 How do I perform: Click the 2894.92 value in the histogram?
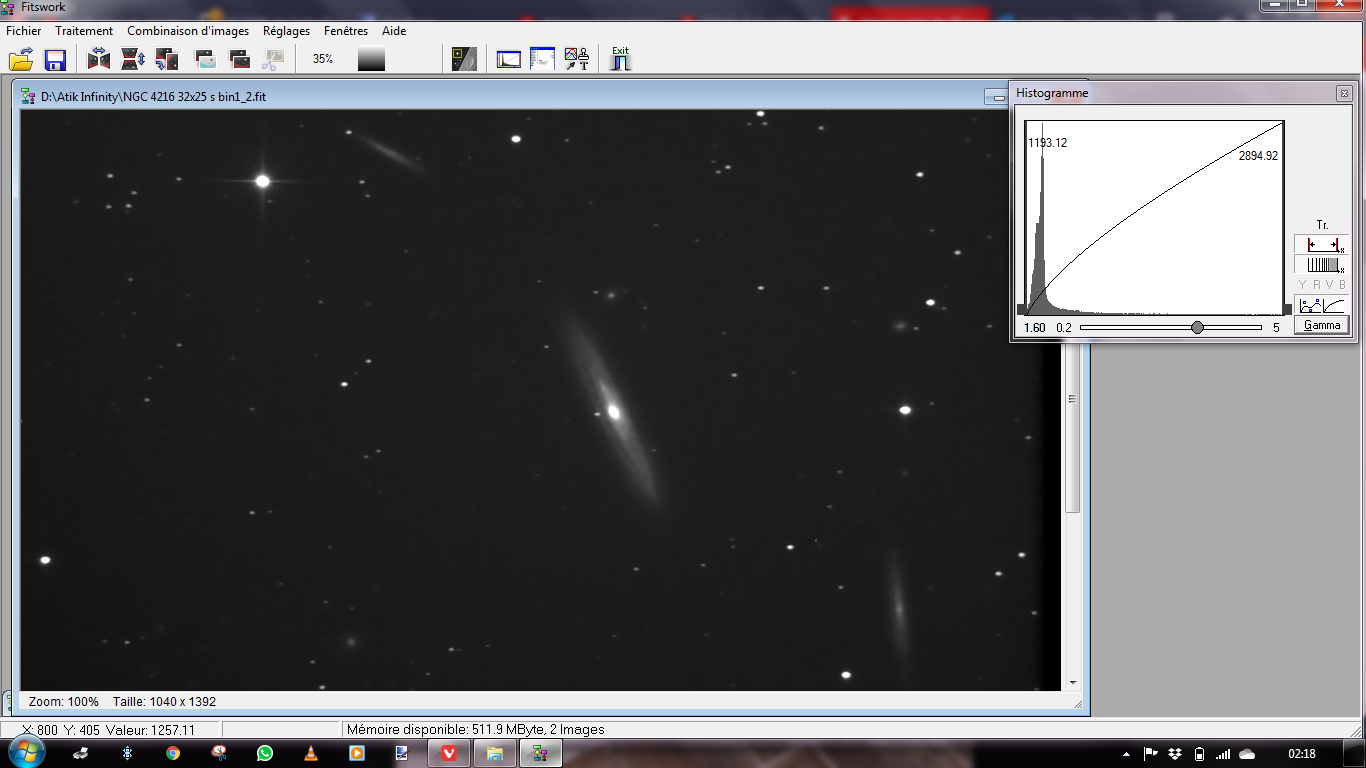click(x=1258, y=156)
